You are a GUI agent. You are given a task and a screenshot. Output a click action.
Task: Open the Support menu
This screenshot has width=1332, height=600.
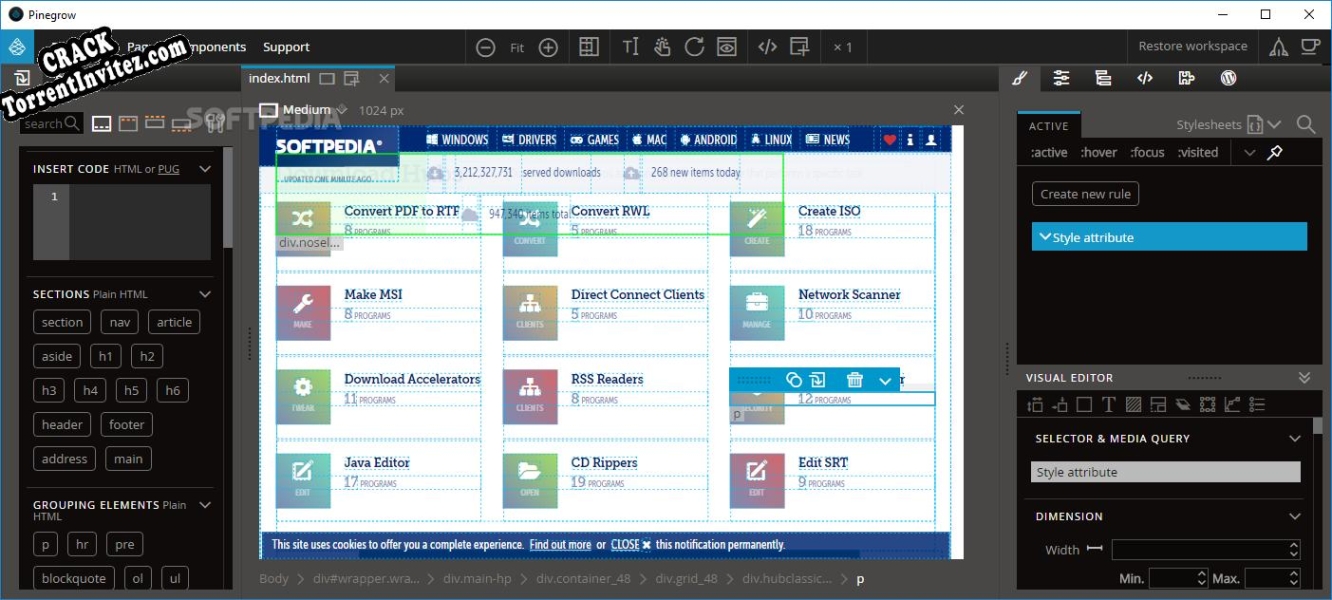tap(286, 46)
